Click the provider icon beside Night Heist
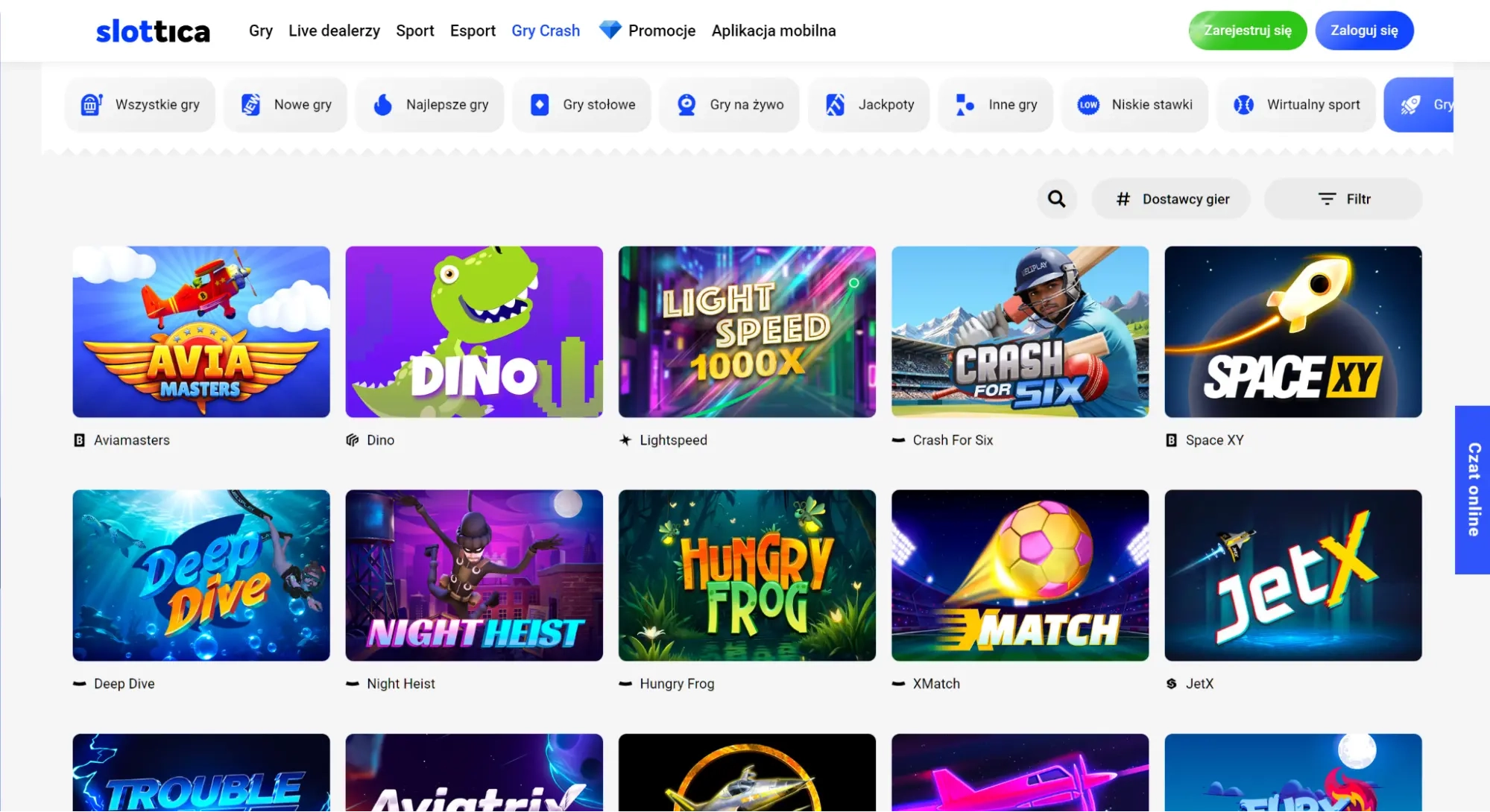Viewport: 1490px width, 812px height. [x=353, y=684]
